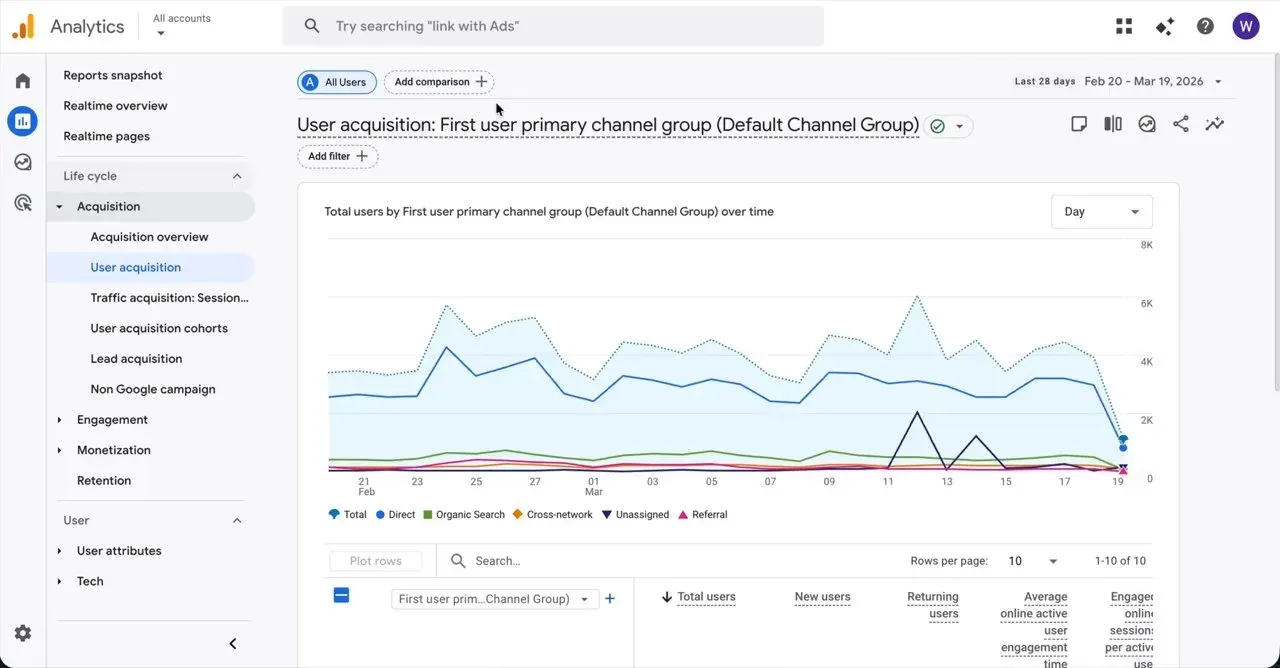The image size is (1280, 668).
Task: Toggle the select-all rows checkbox in the table header
Action: click(x=341, y=596)
